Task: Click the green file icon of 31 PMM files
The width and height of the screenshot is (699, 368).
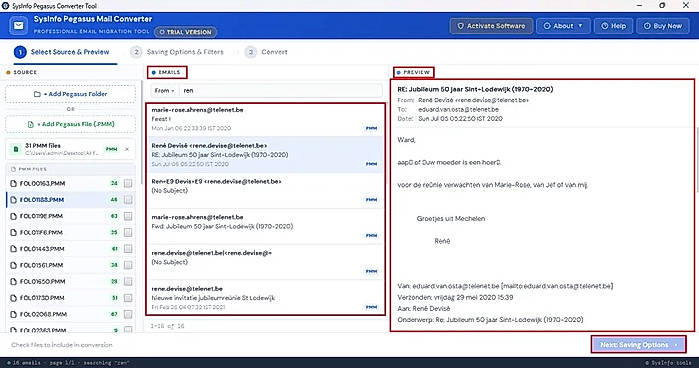Action: click(x=16, y=149)
